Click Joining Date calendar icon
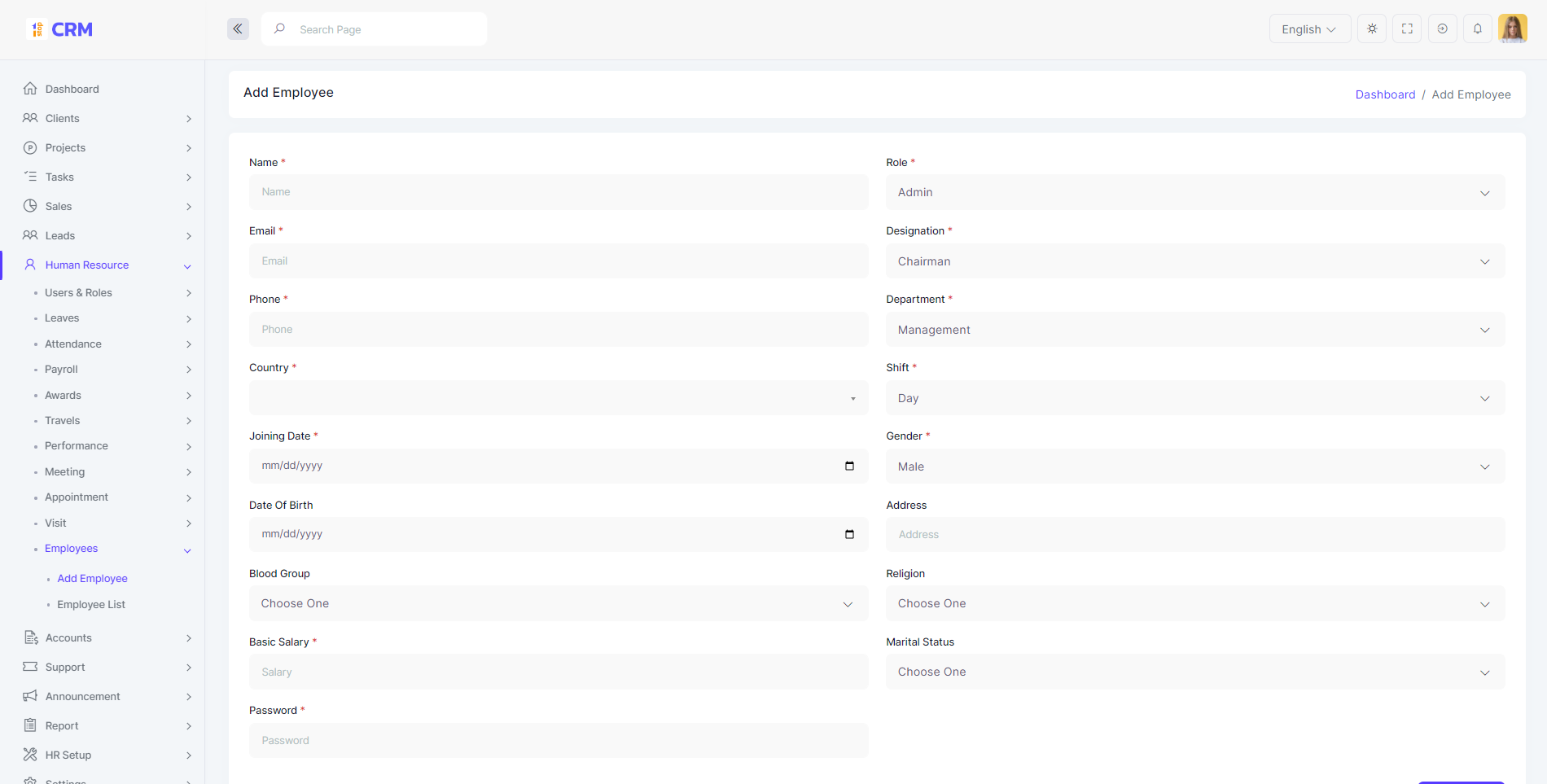1547x784 pixels. [849, 466]
